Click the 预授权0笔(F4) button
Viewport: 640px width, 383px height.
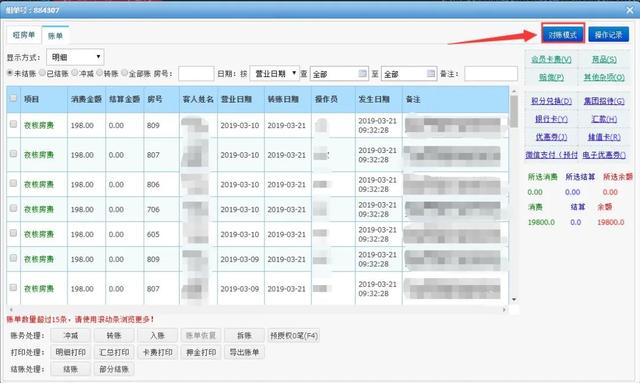tap(293, 336)
